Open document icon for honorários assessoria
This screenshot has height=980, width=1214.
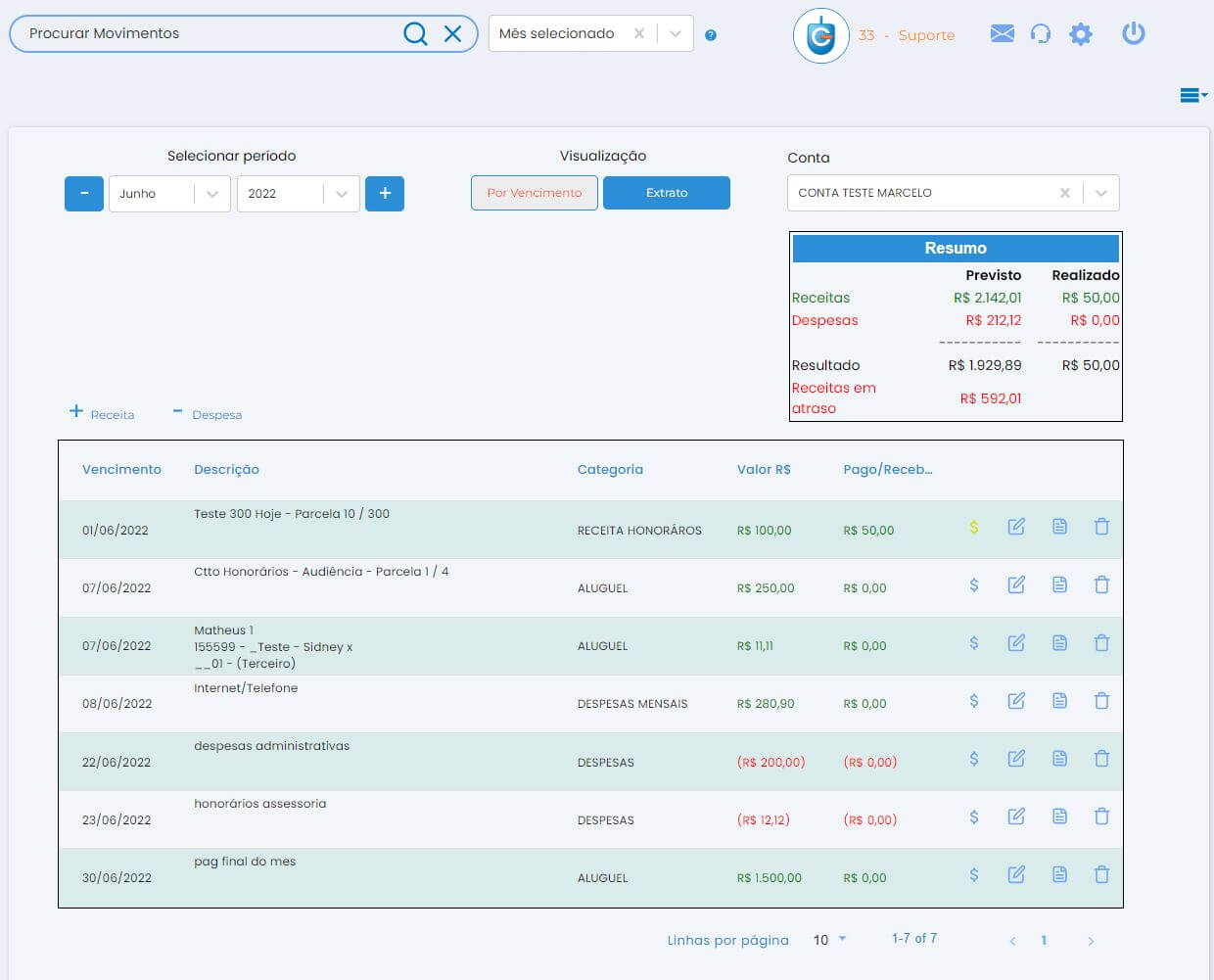[x=1059, y=816]
